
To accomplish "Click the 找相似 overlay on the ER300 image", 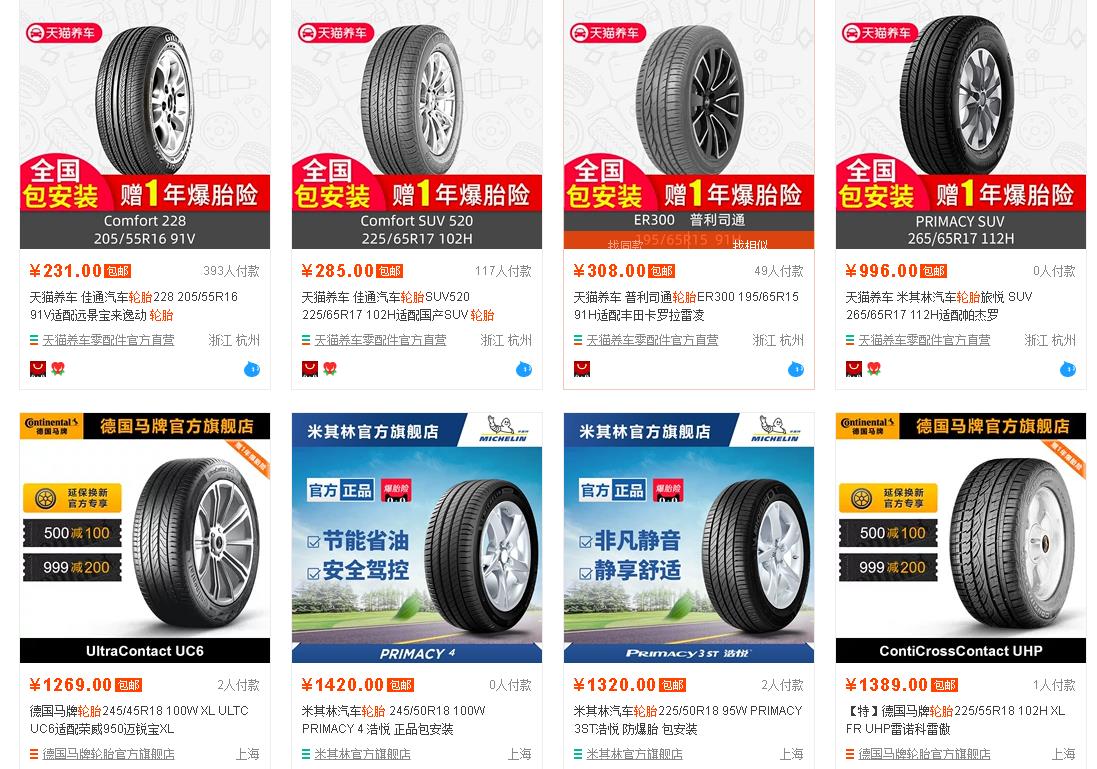I will point(750,245).
